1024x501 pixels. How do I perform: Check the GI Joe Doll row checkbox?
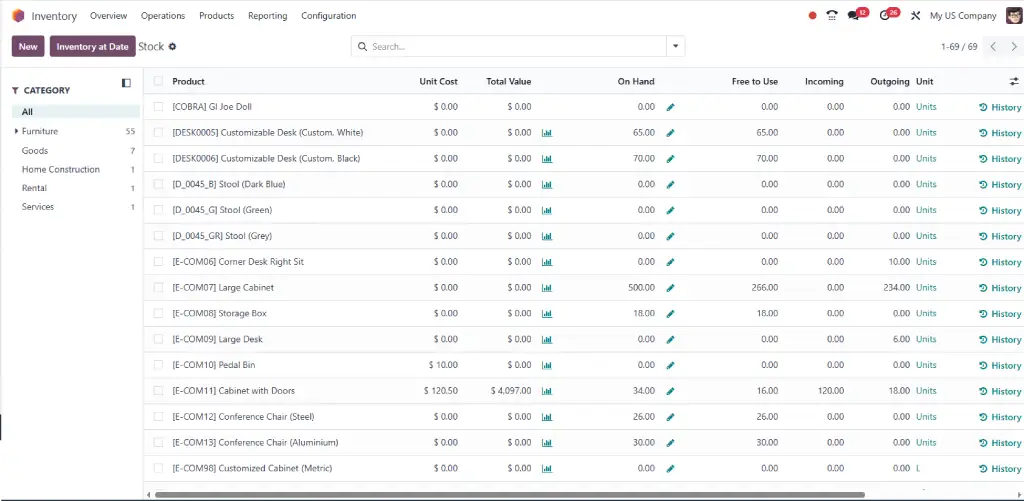pos(158,107)
